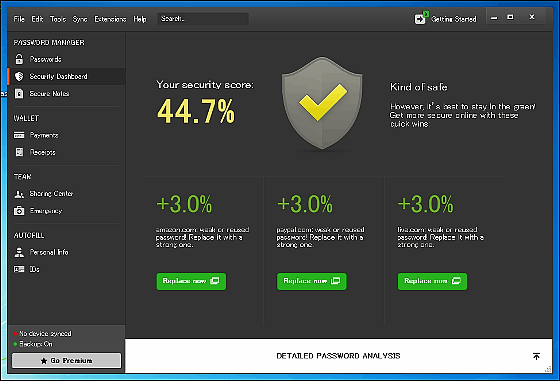Click the live.com weak password message

pos(440,237)
